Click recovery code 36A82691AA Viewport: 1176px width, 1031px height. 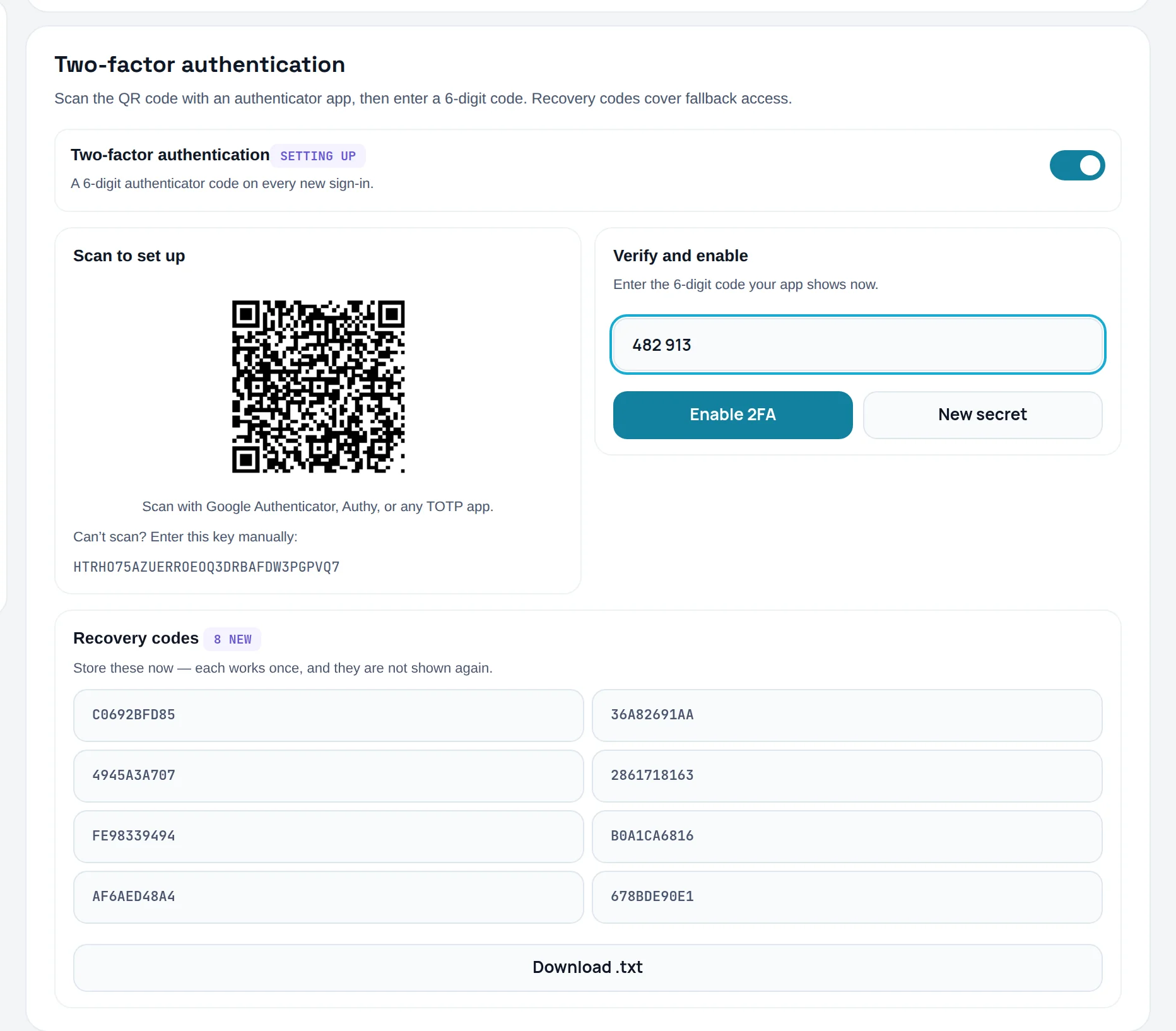coord(847,715)
